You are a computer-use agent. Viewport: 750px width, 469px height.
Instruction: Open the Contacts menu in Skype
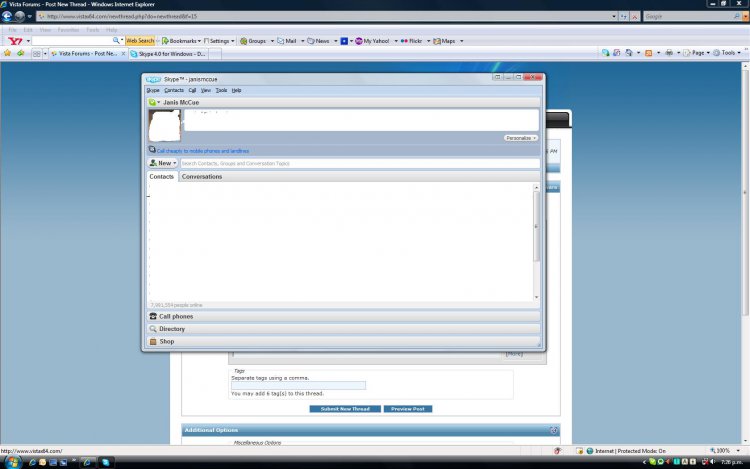pos(174,90)
